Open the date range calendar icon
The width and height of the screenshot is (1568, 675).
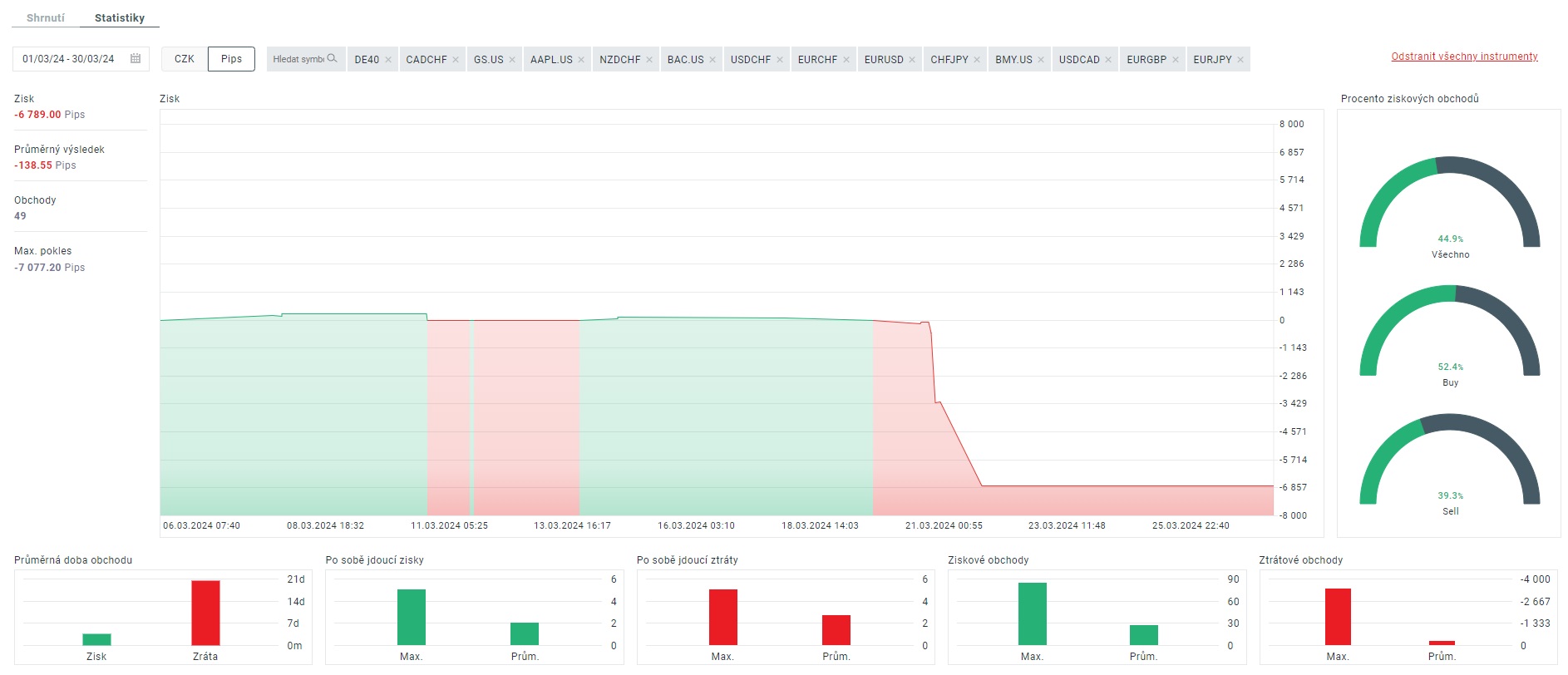pos(136,59)
